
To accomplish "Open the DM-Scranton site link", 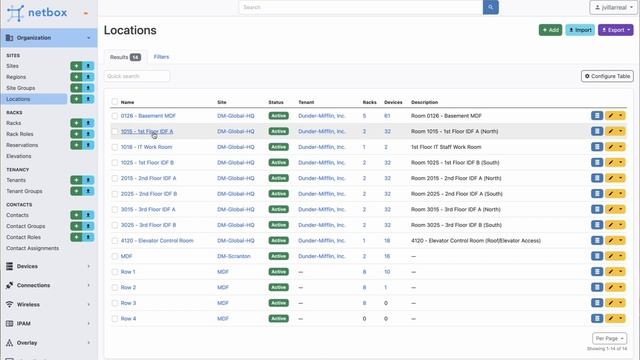I will [x=234, y=256].
